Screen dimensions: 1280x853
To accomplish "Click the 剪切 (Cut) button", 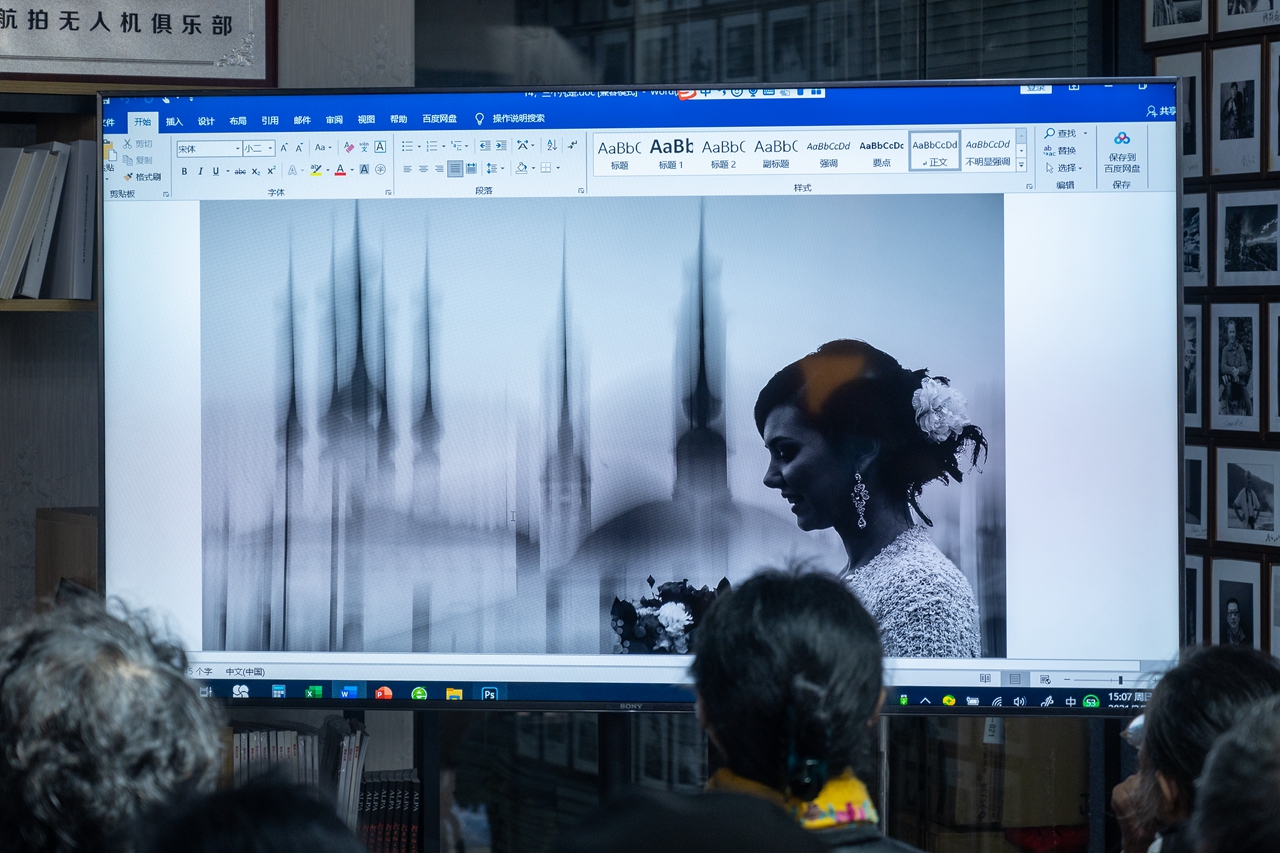I will click(138, 144).
